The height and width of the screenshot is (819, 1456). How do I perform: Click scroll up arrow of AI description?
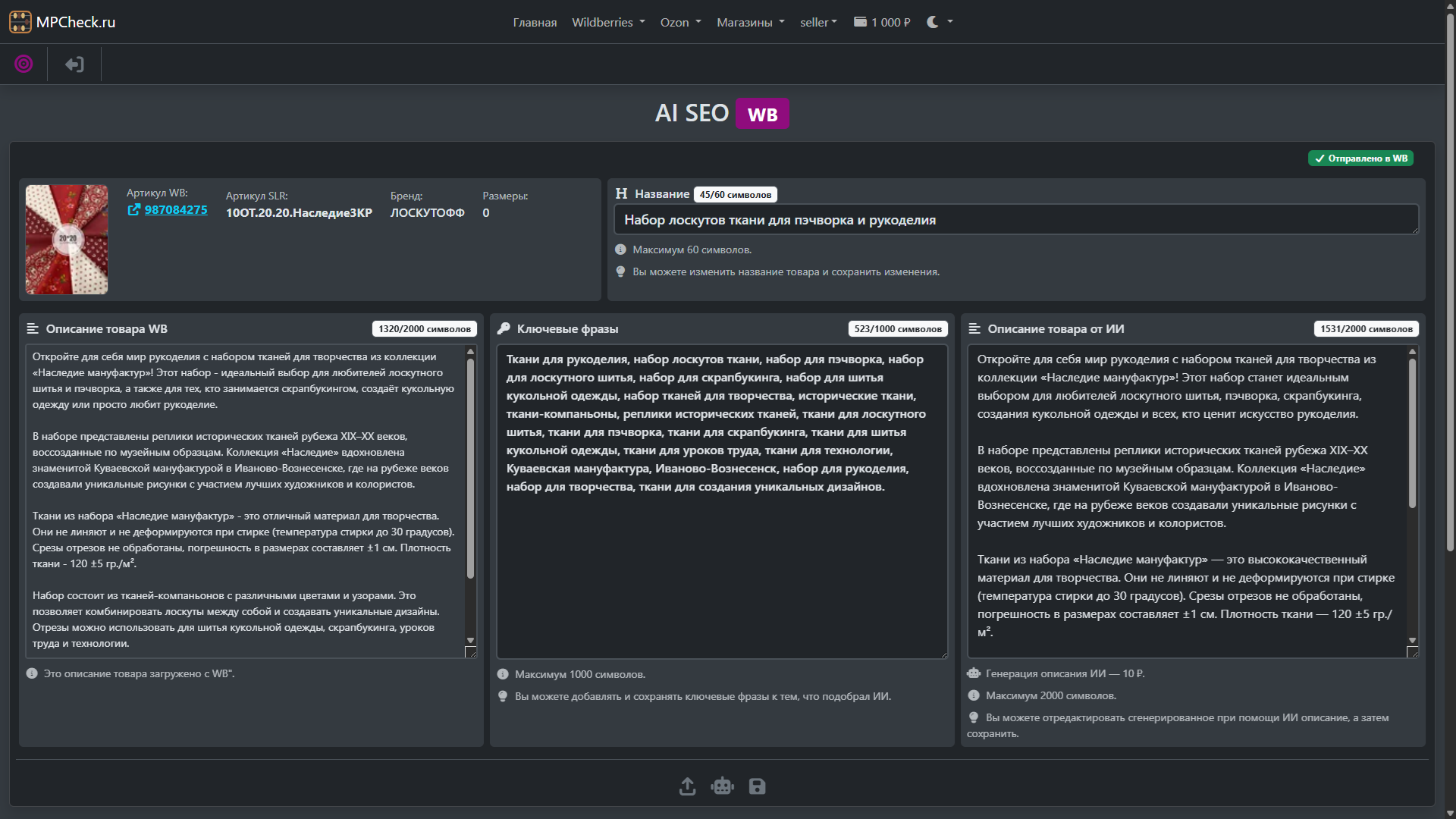coord(1412,352)
